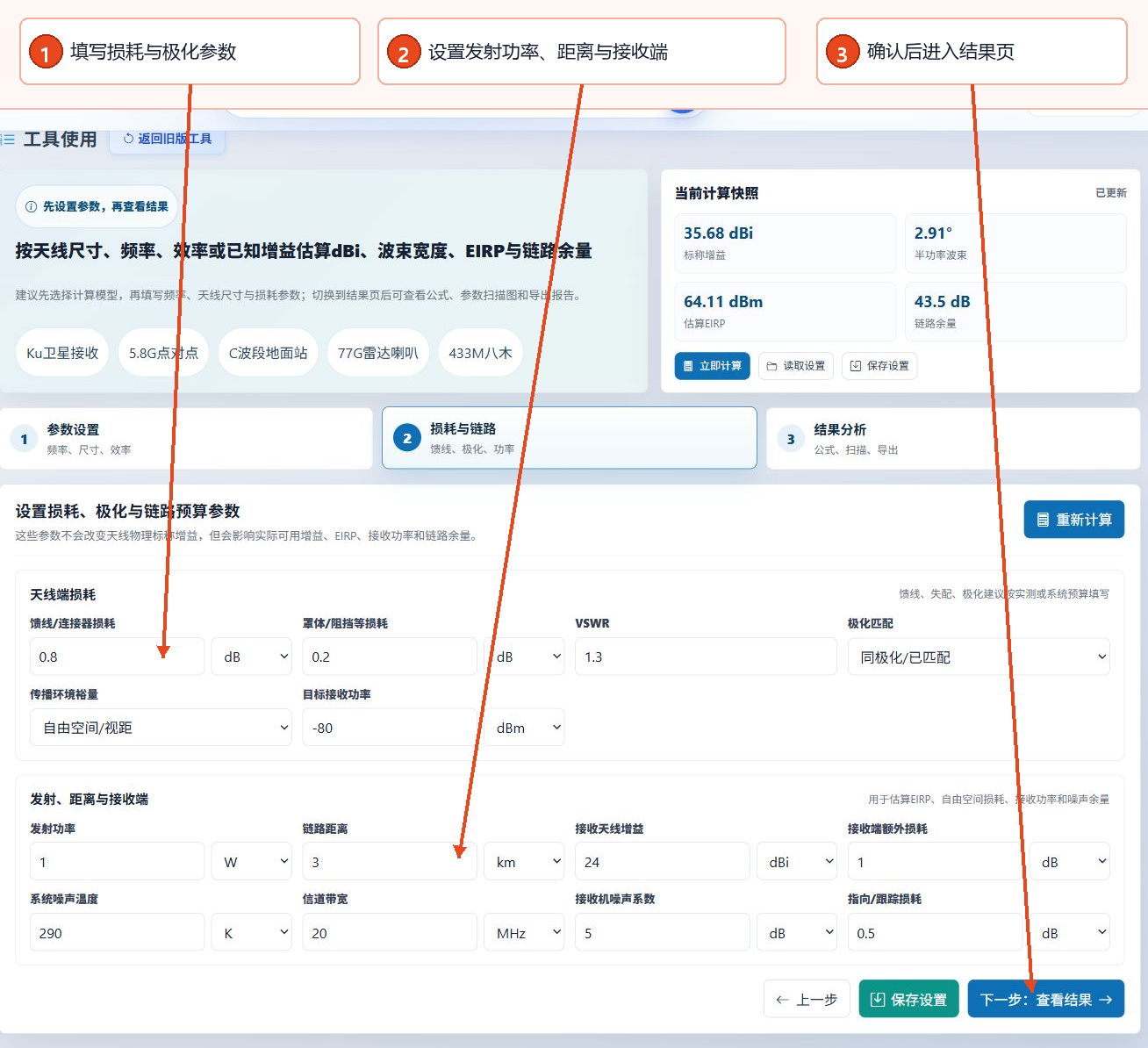Click the 链路距离 input field
The height and width of the screenshot is (1048, 1148).
(x=390, y=862)
